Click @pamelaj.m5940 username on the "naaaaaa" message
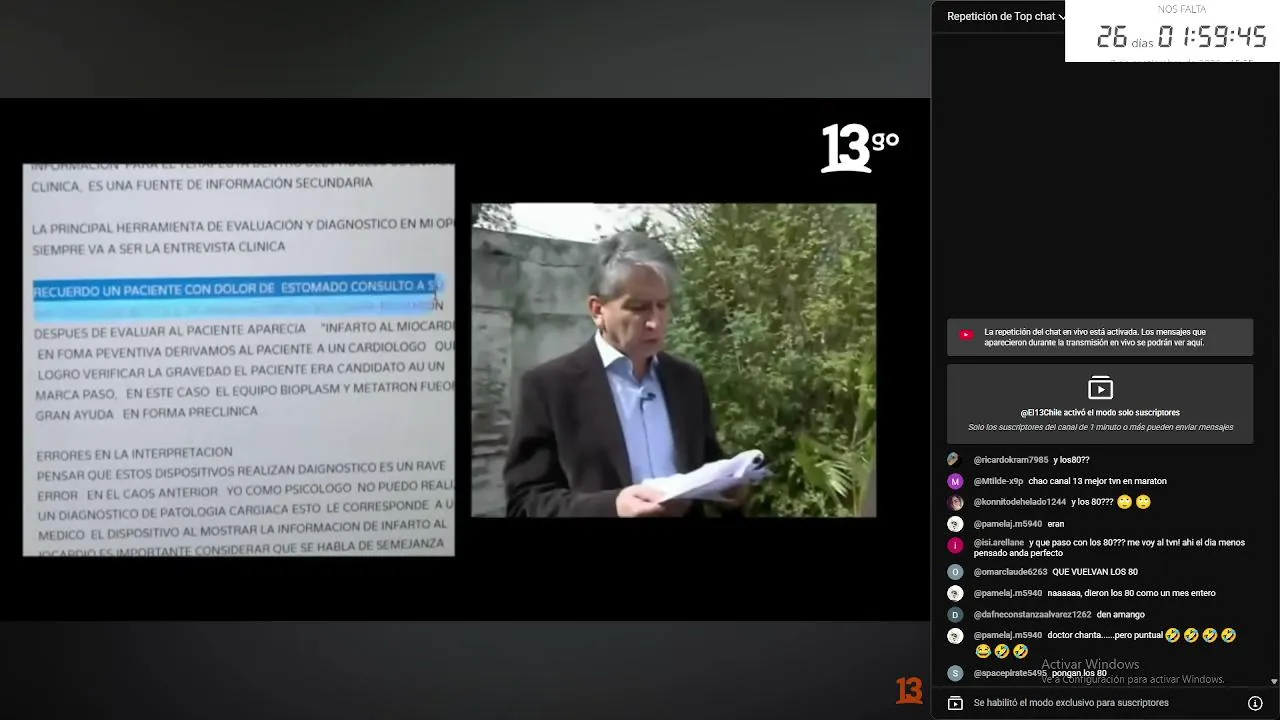The image size is (1280, 720). (1008, 593)
